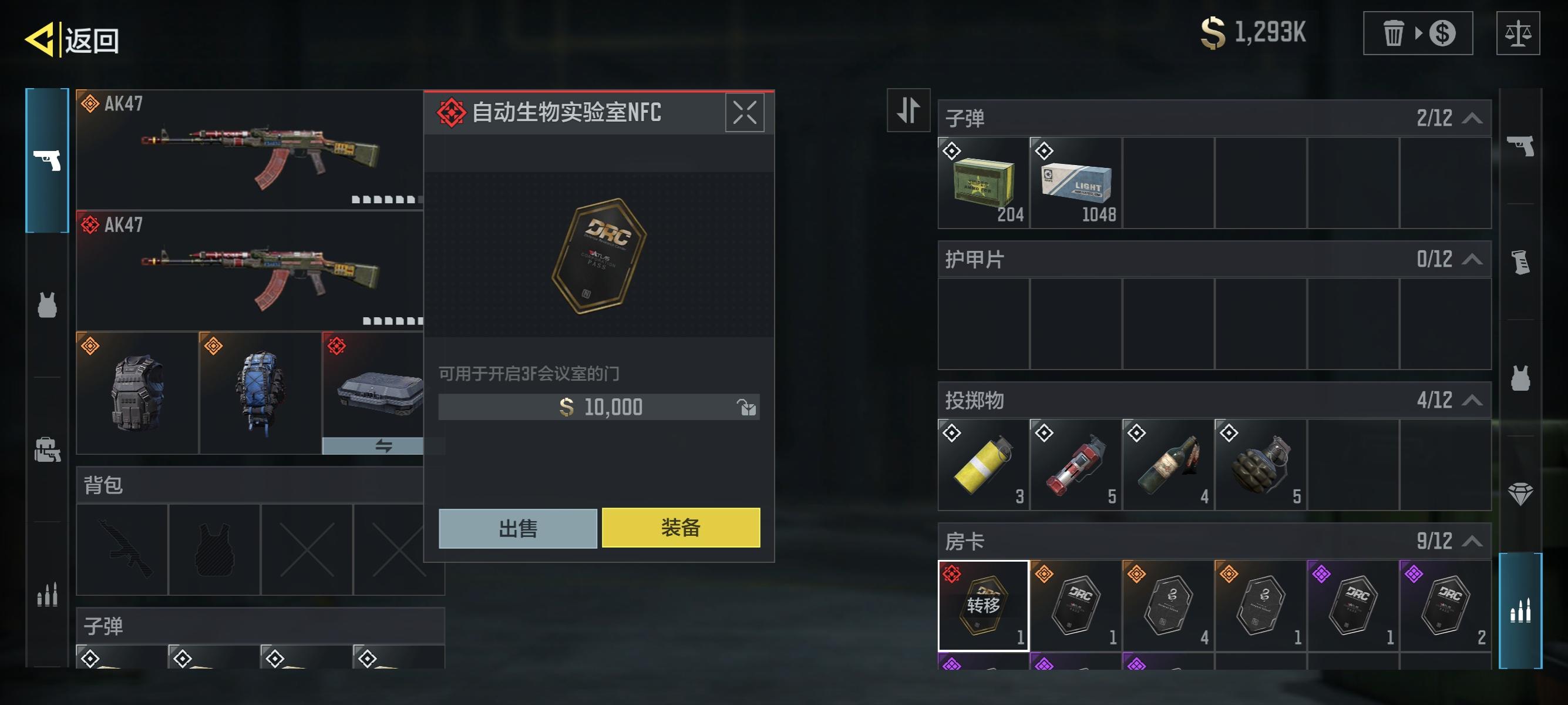Click the trash-to-cash quick sell icon
The image size is (1568, 705).
(x=1418, y=33)
